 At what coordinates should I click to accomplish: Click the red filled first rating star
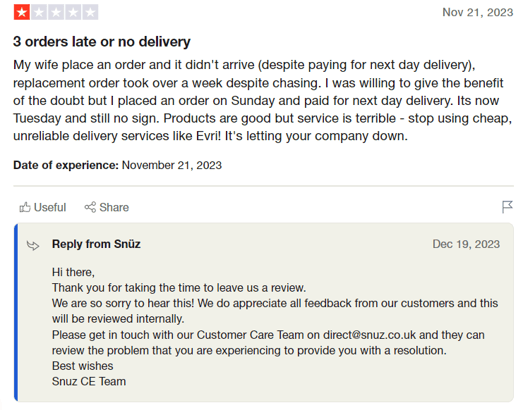pos(22,12)
